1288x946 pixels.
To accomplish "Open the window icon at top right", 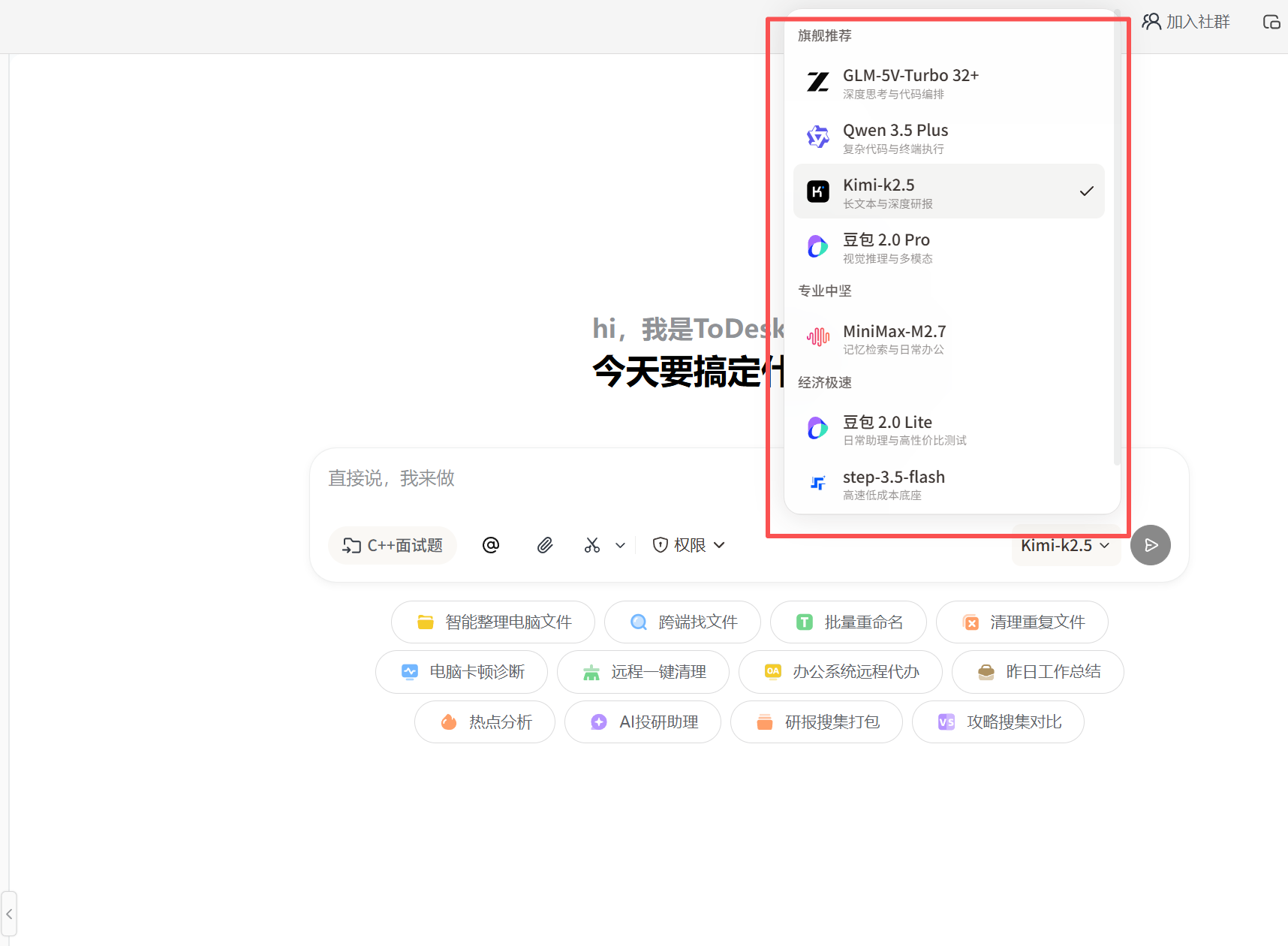I will [1271, 22].
